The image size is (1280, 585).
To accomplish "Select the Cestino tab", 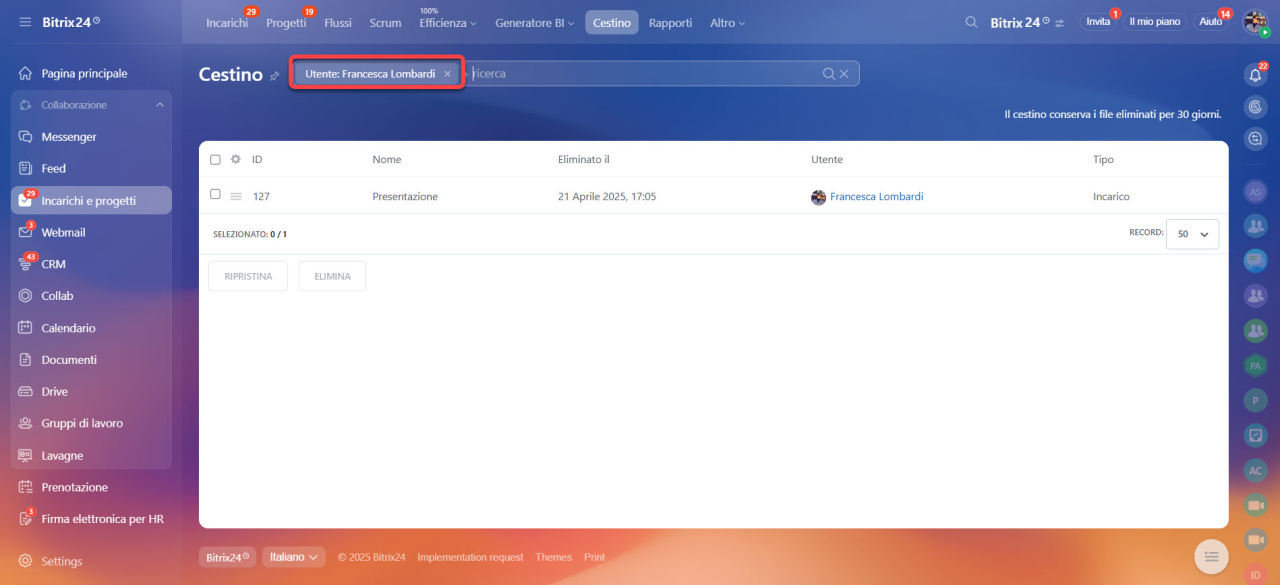I will (x=612, y=23).
